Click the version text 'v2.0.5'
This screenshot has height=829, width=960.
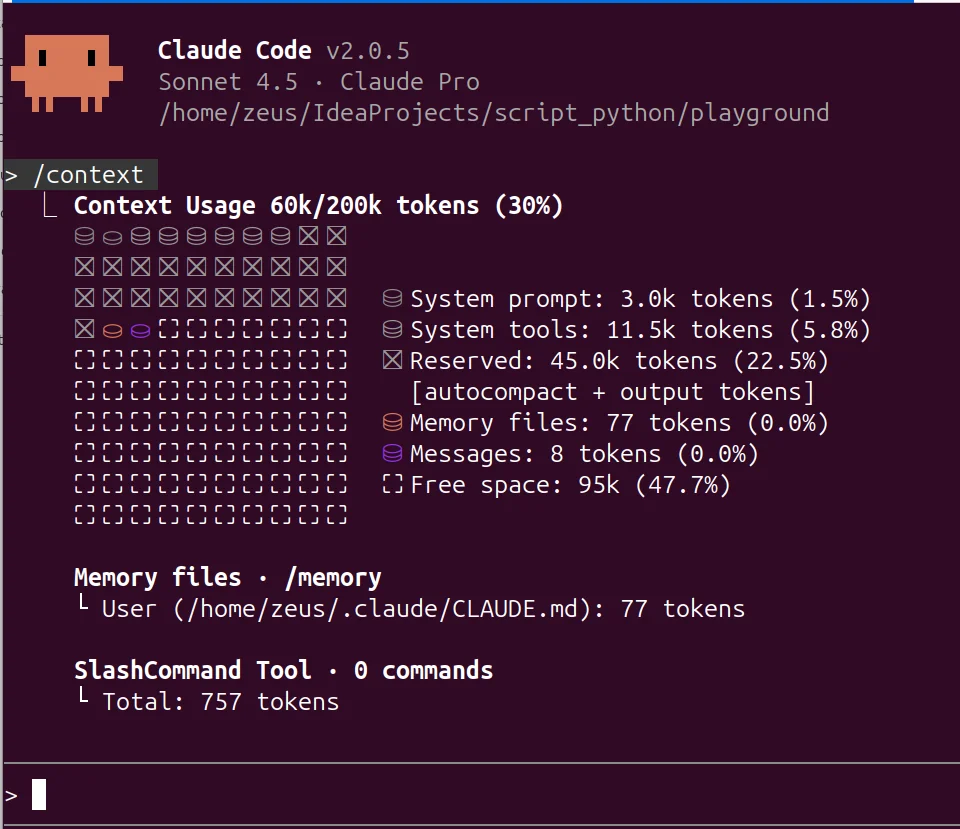click(x=368, y=51)
